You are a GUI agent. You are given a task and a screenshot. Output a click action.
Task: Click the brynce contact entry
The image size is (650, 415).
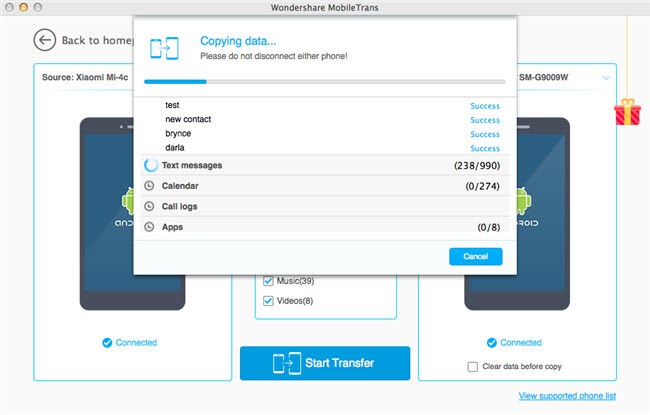(x=178, y=133)
